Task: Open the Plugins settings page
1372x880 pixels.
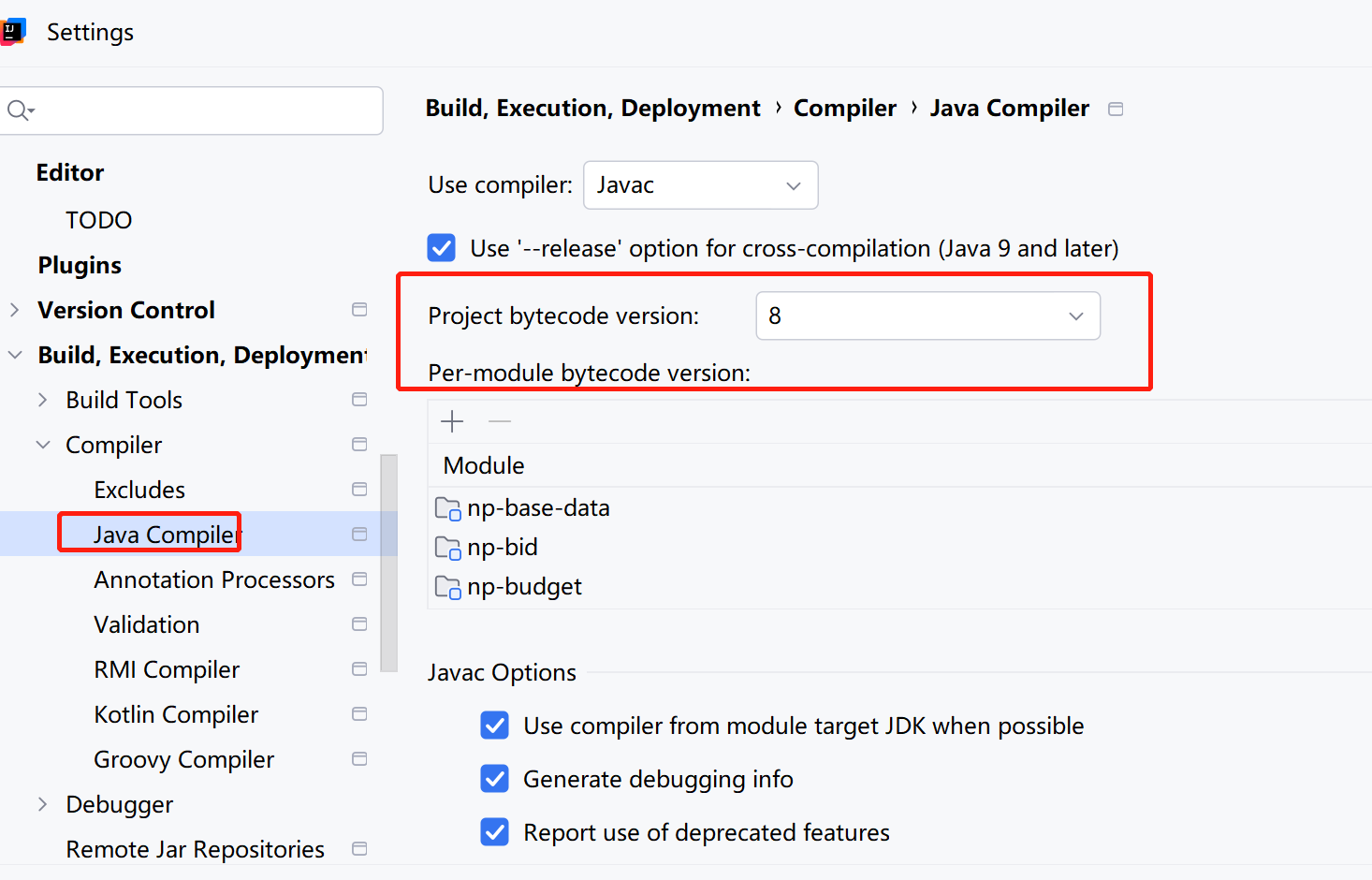Action: (x=80, y=265)
